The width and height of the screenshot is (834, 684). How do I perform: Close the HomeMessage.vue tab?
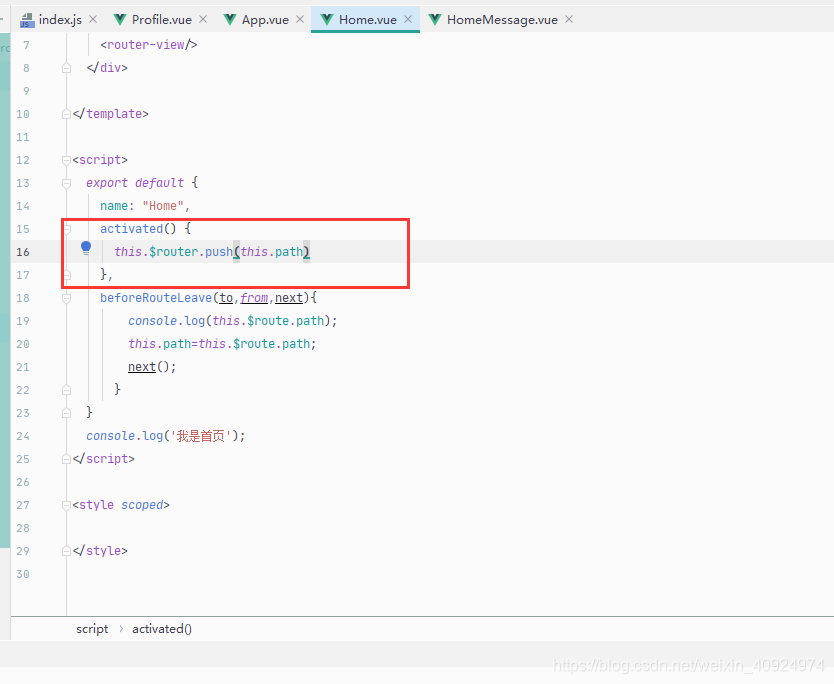pos(569,19)
